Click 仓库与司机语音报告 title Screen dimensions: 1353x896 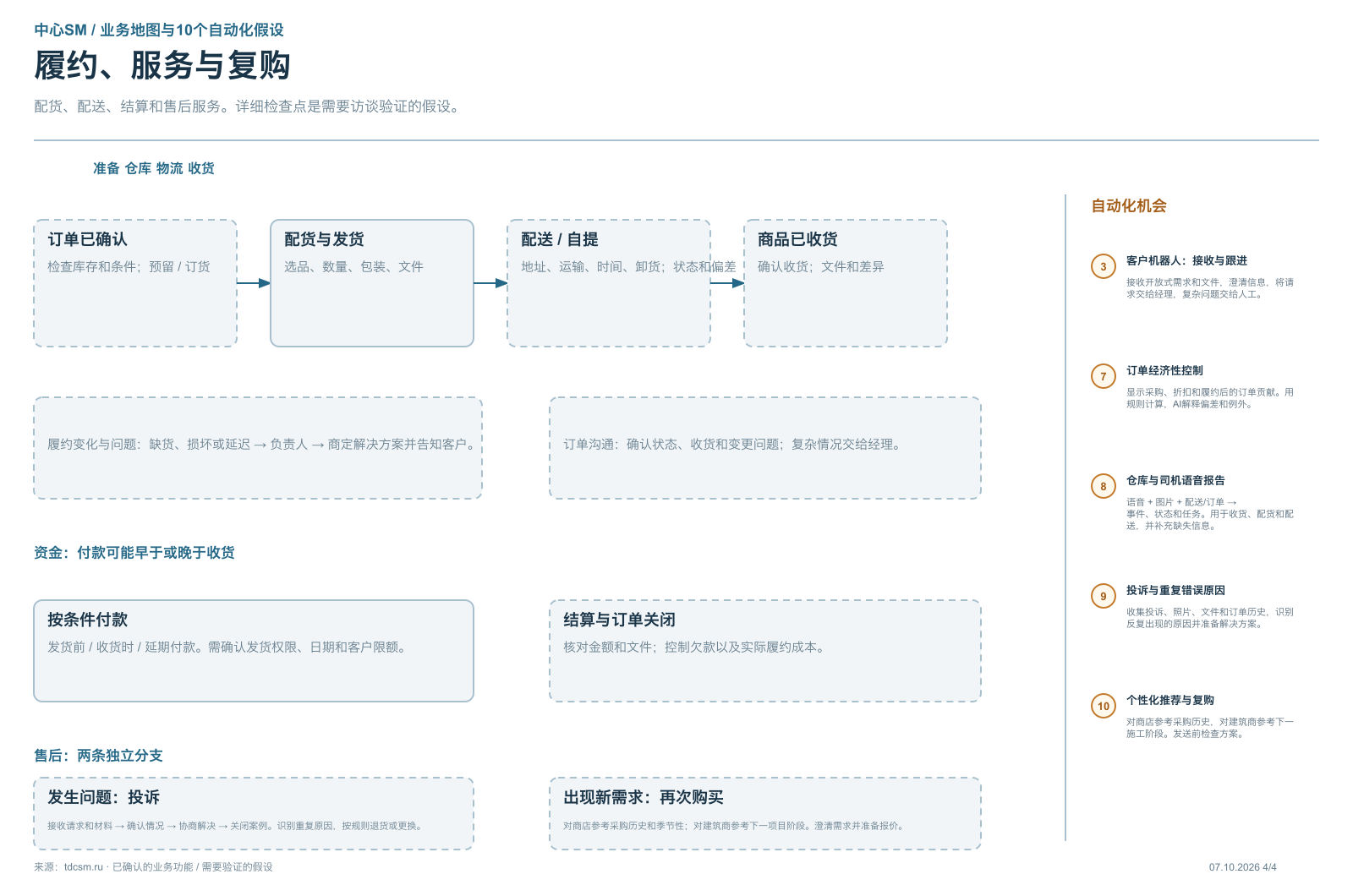(1175, 480)
